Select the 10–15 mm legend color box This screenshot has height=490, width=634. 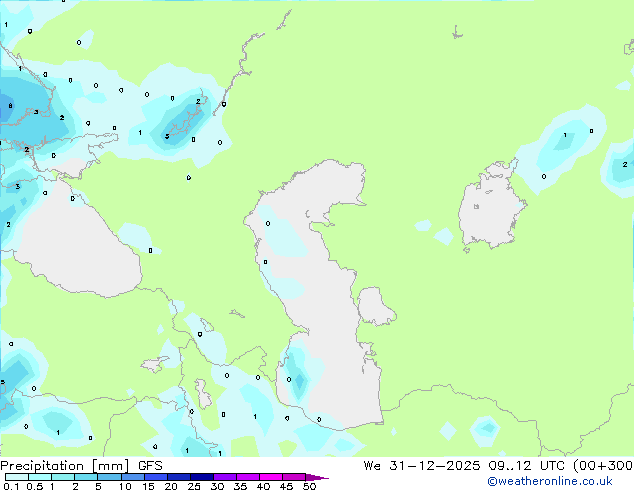[x=133, y=477]
